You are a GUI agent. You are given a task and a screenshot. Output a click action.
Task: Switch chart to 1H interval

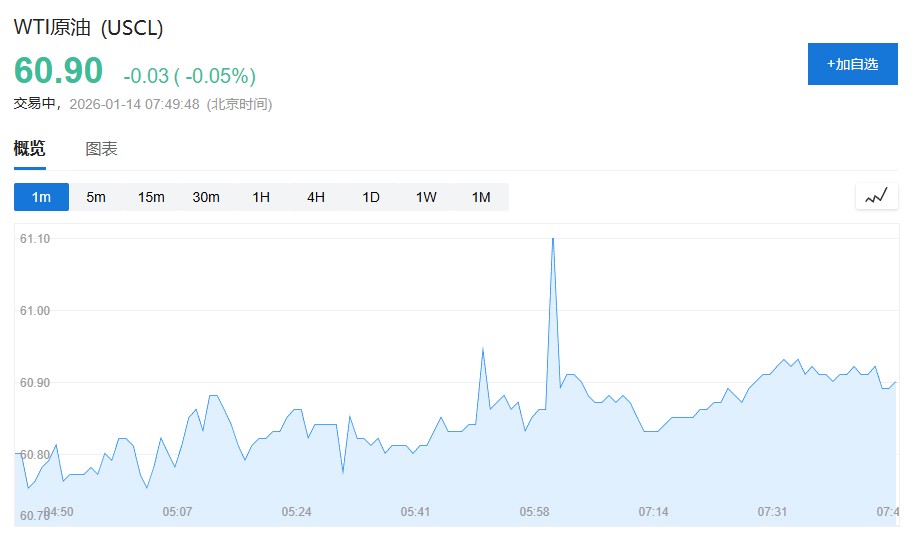261,197
